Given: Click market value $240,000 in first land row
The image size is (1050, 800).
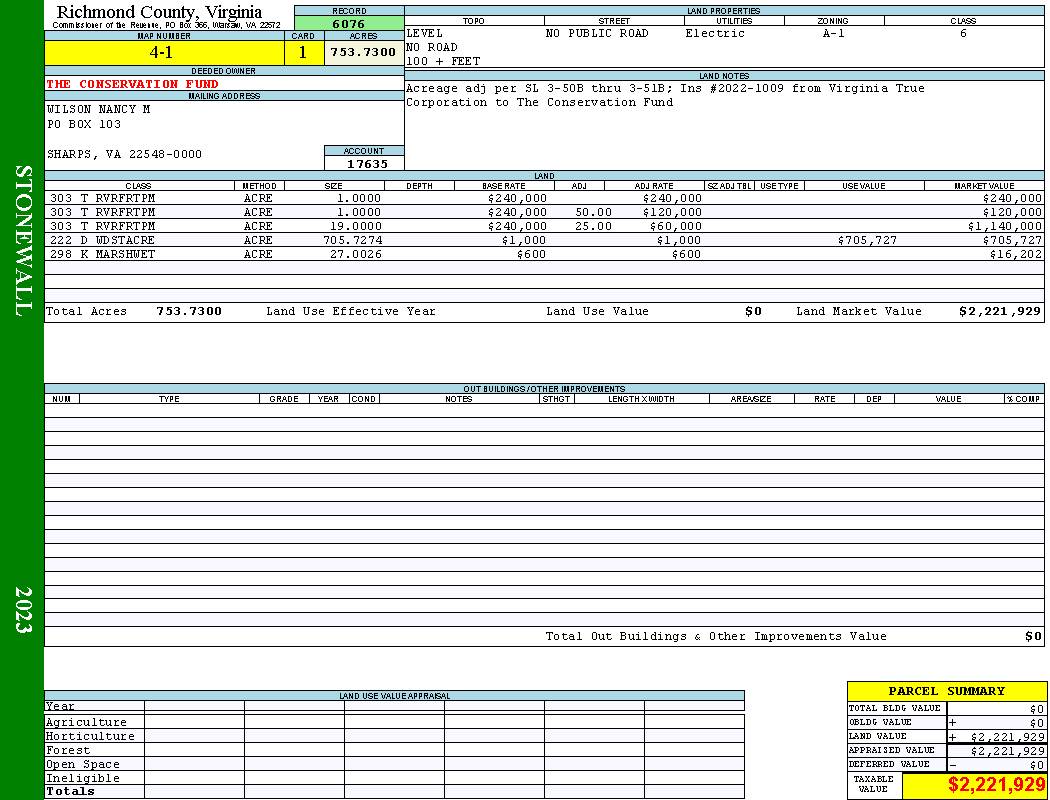Looking at the screenshot, I should [1012, 199].
